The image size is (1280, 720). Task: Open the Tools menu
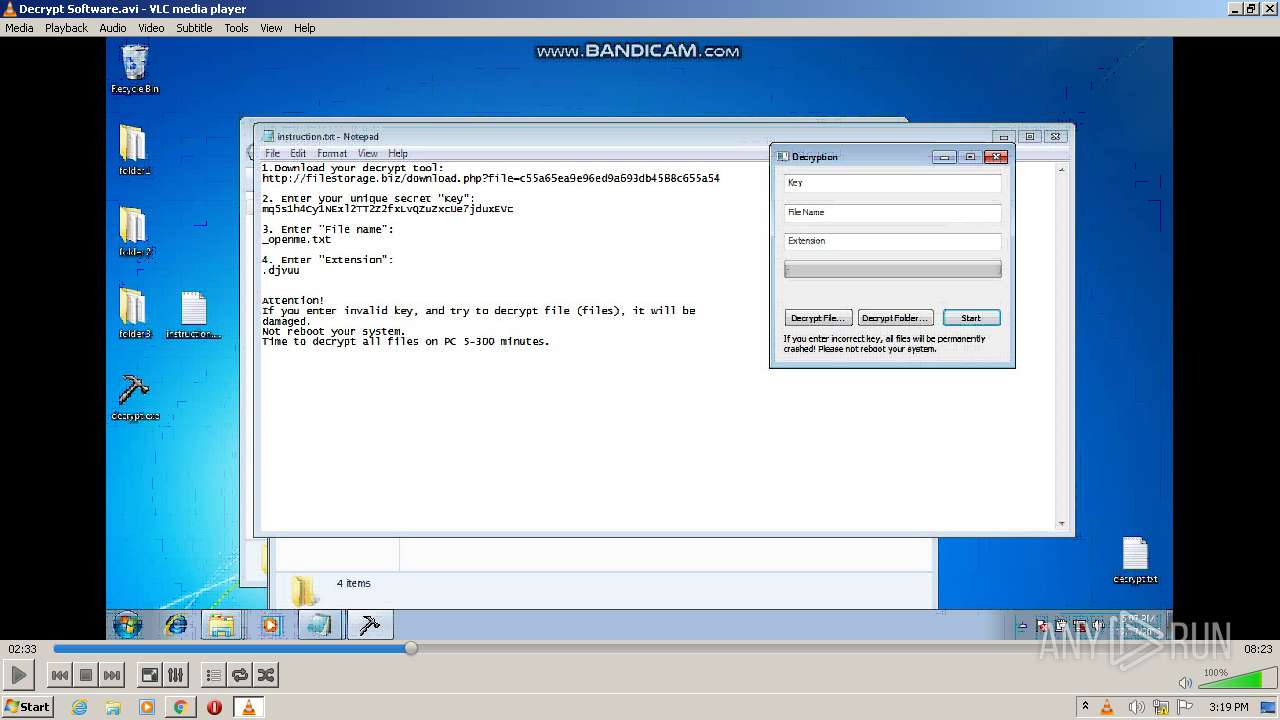tap(236, 28)
